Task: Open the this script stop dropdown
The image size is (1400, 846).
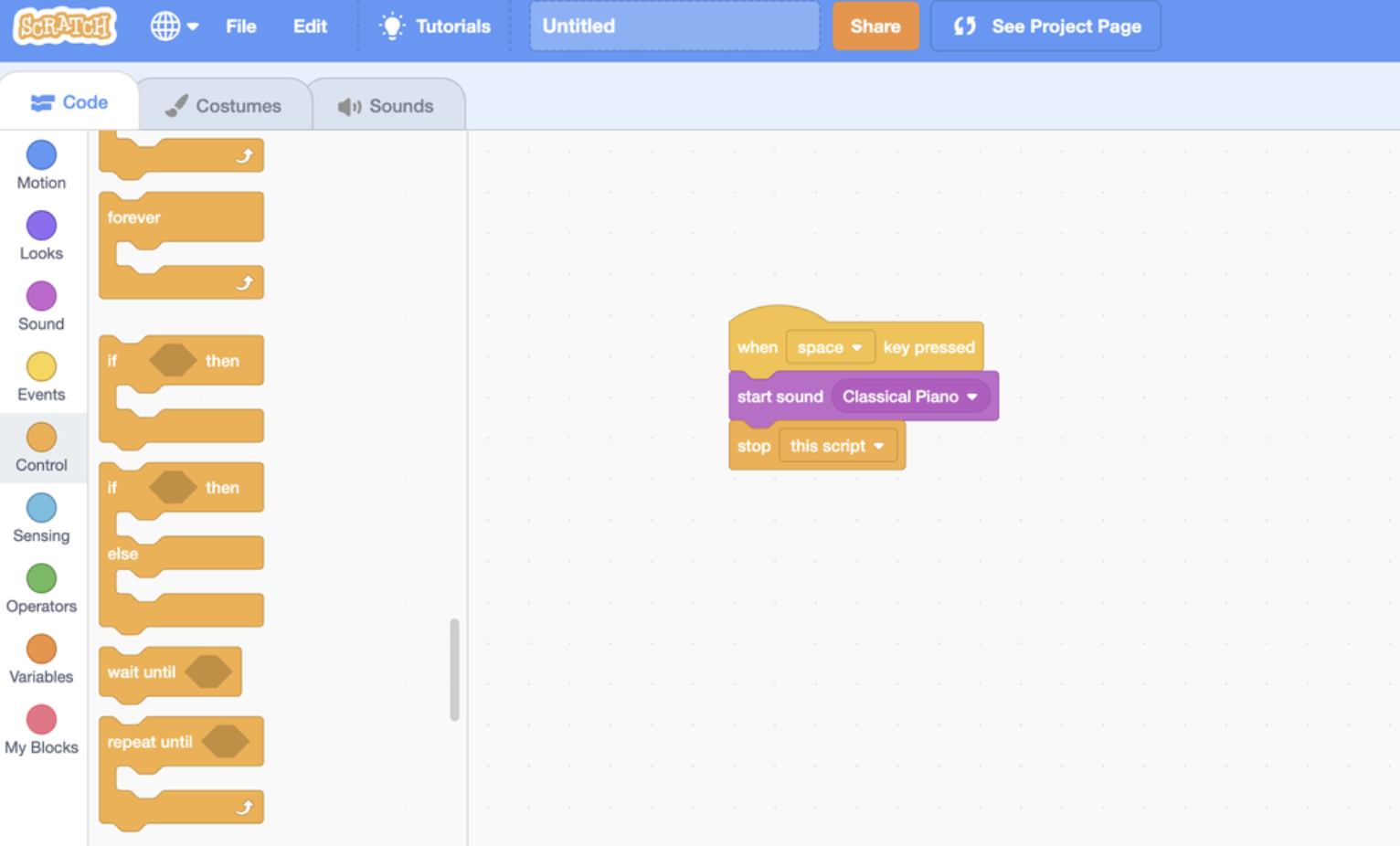Action: [838, 446]
